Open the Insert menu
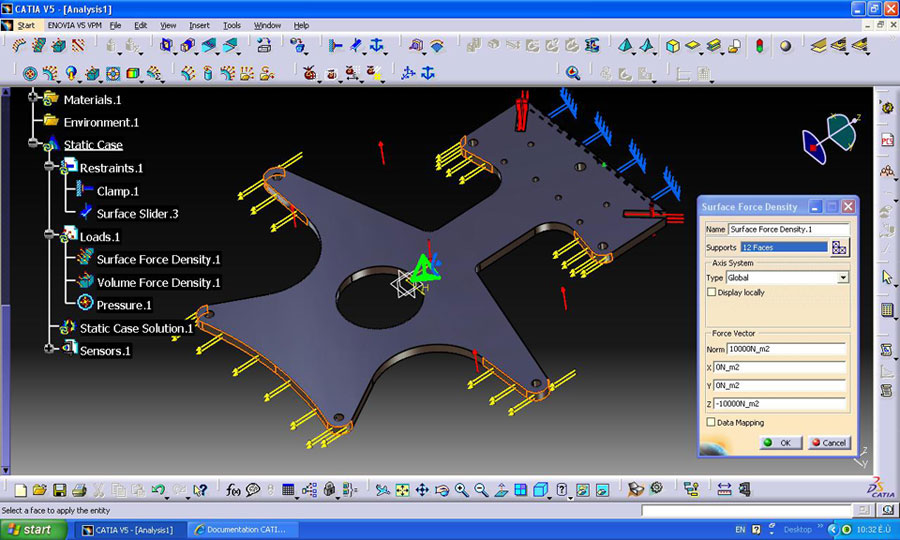 tap(199, 25)
